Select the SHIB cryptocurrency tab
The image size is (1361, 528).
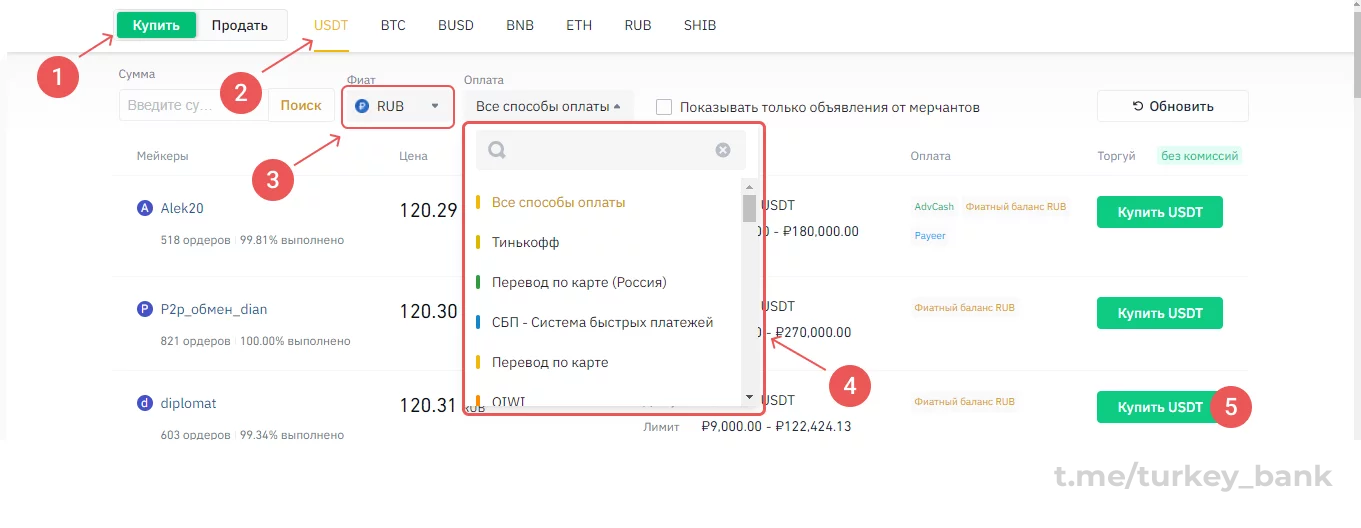click(x=700, y=25)
